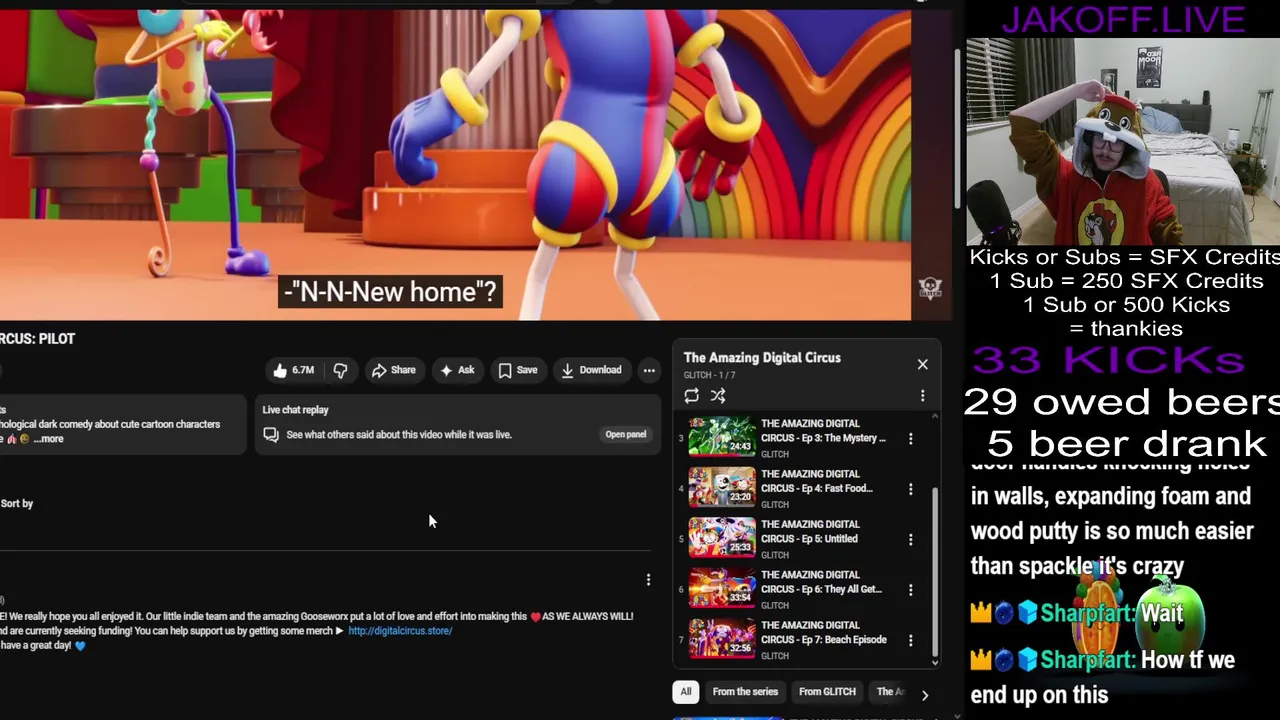This screenshot has height=720, width=1280.
Task: Click the Ask button
Action: point(456,370)
